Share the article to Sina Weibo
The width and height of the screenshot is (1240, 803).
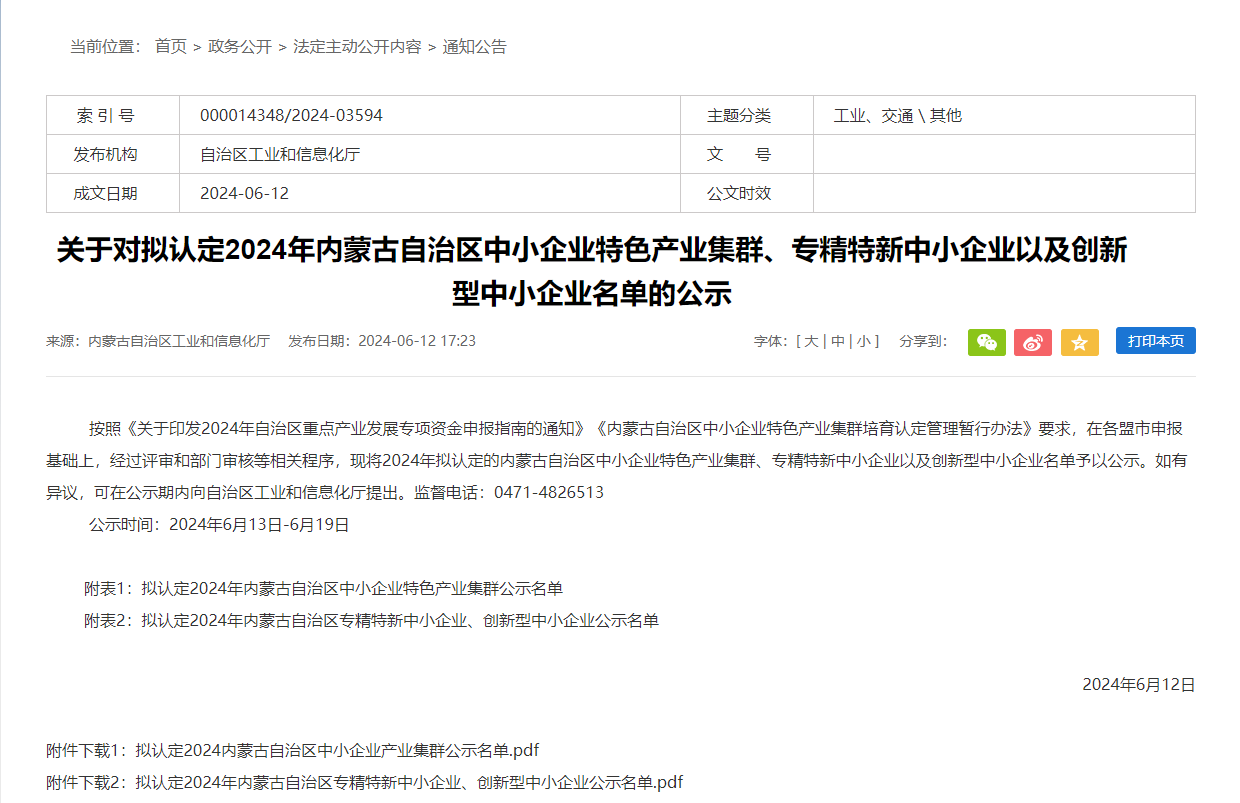click(1033, 342)
